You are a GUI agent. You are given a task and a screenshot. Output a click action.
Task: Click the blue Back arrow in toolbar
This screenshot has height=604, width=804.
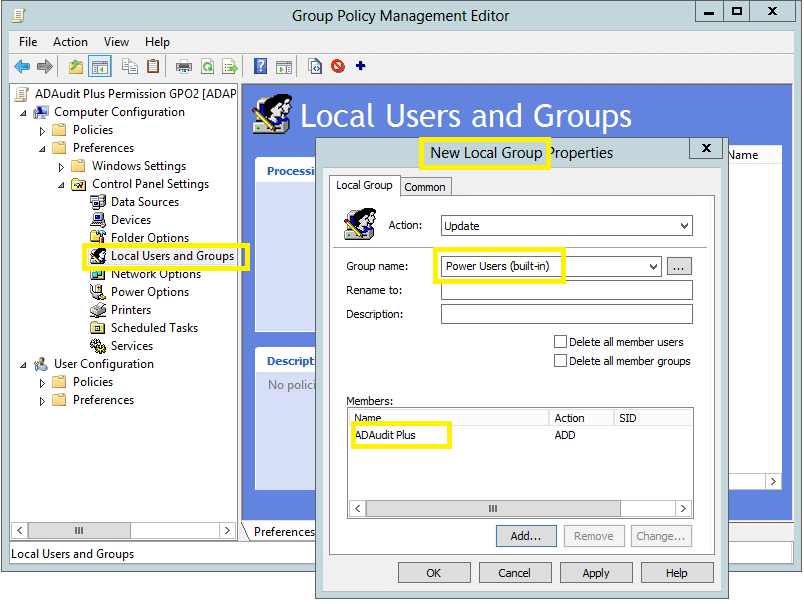(22, 67)
